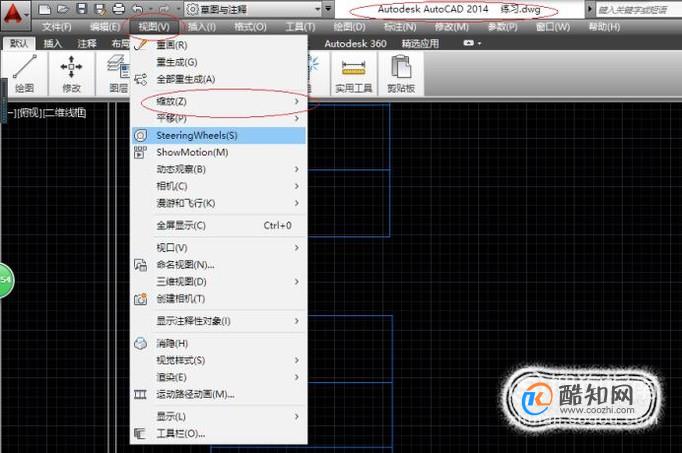Select ShowMotion(M) menu entry
The width and height of the screenshot is (682, 453).
tap(219, 152)
